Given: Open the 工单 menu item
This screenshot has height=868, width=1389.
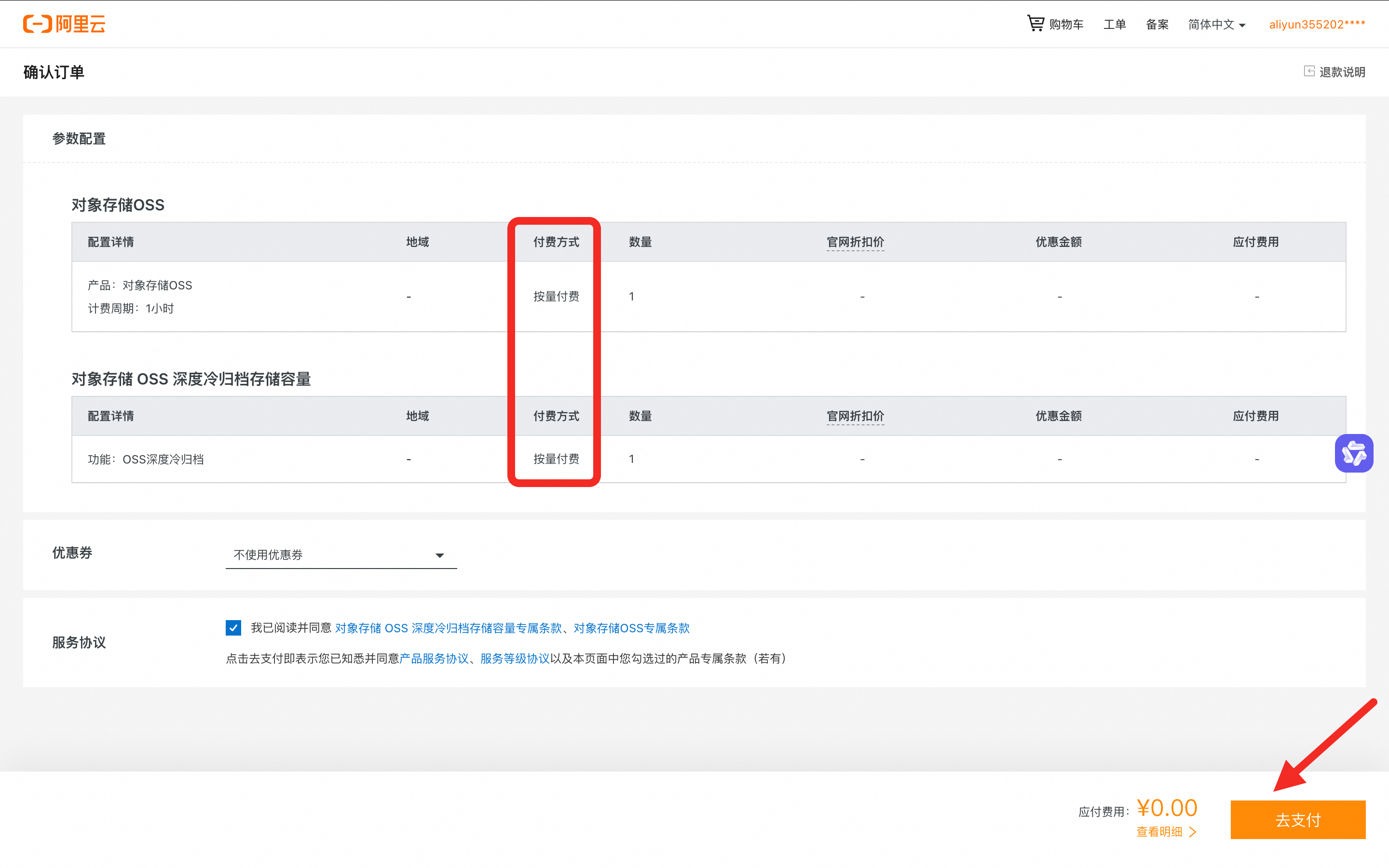Looking at the screenshot, I should [x=1114, y=25].
